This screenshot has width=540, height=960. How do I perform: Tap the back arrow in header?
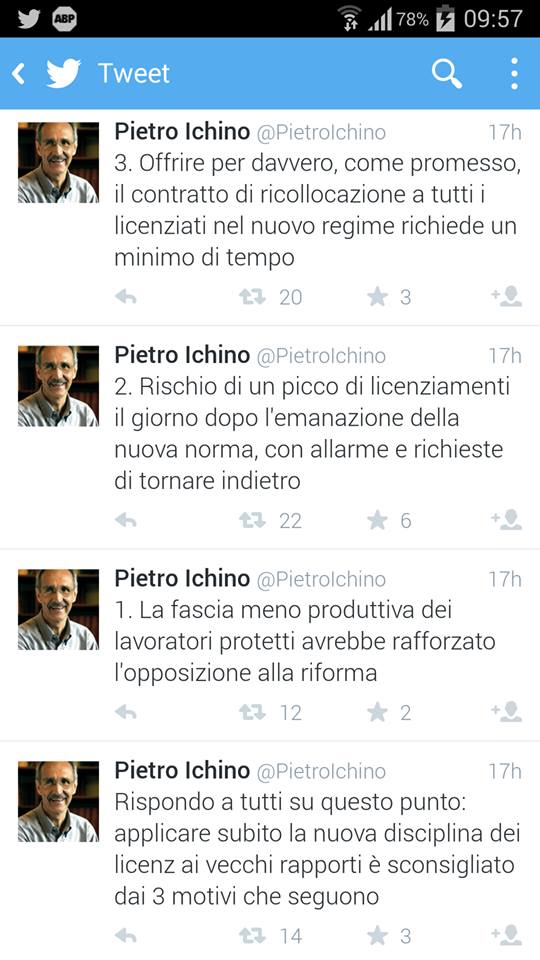[x=18, y=74]
